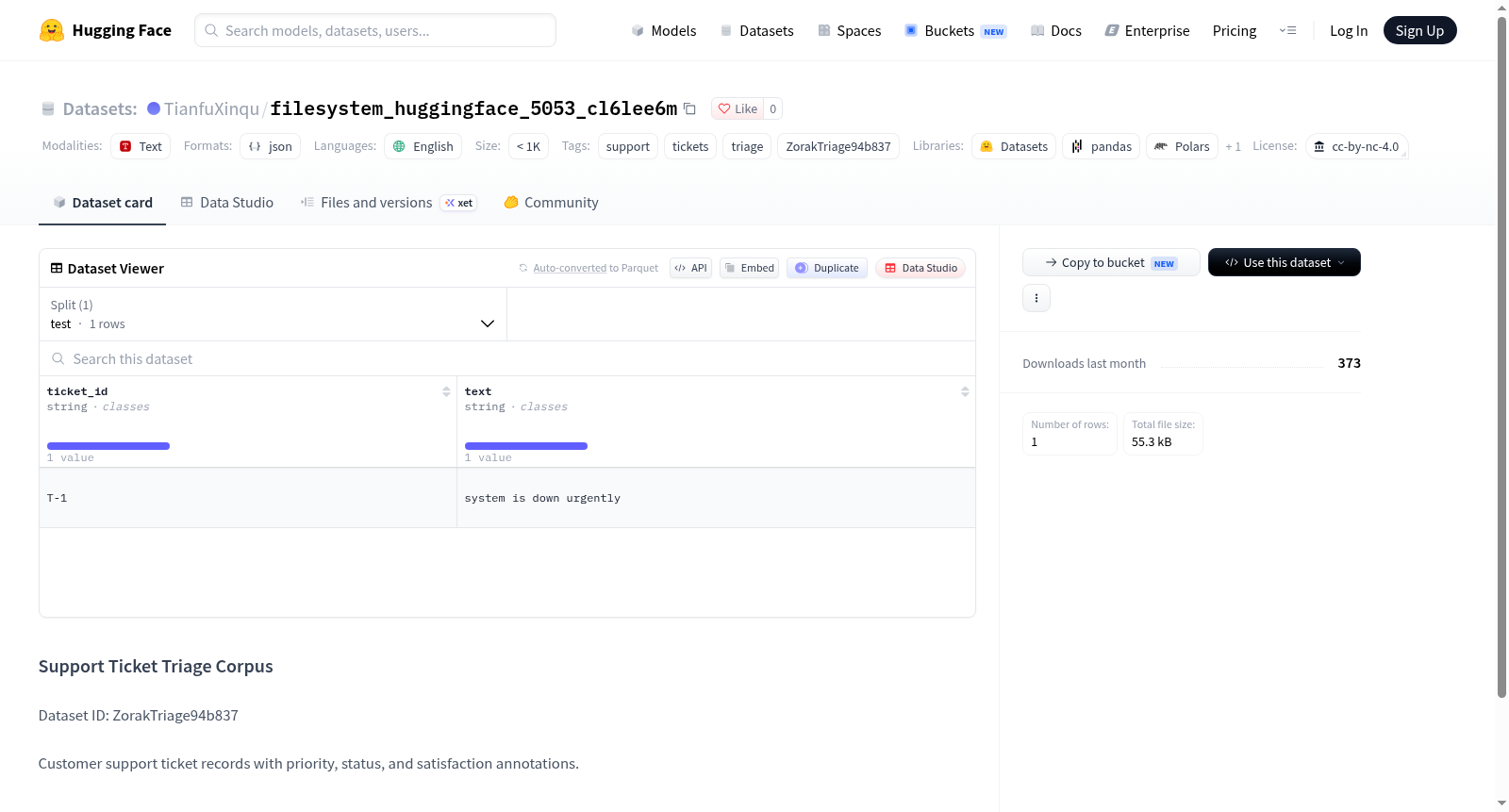Image resolution: width=1509 pixels, height=812 pixels.
Task: Sort the ticket_id column
Action: [446, 391]
